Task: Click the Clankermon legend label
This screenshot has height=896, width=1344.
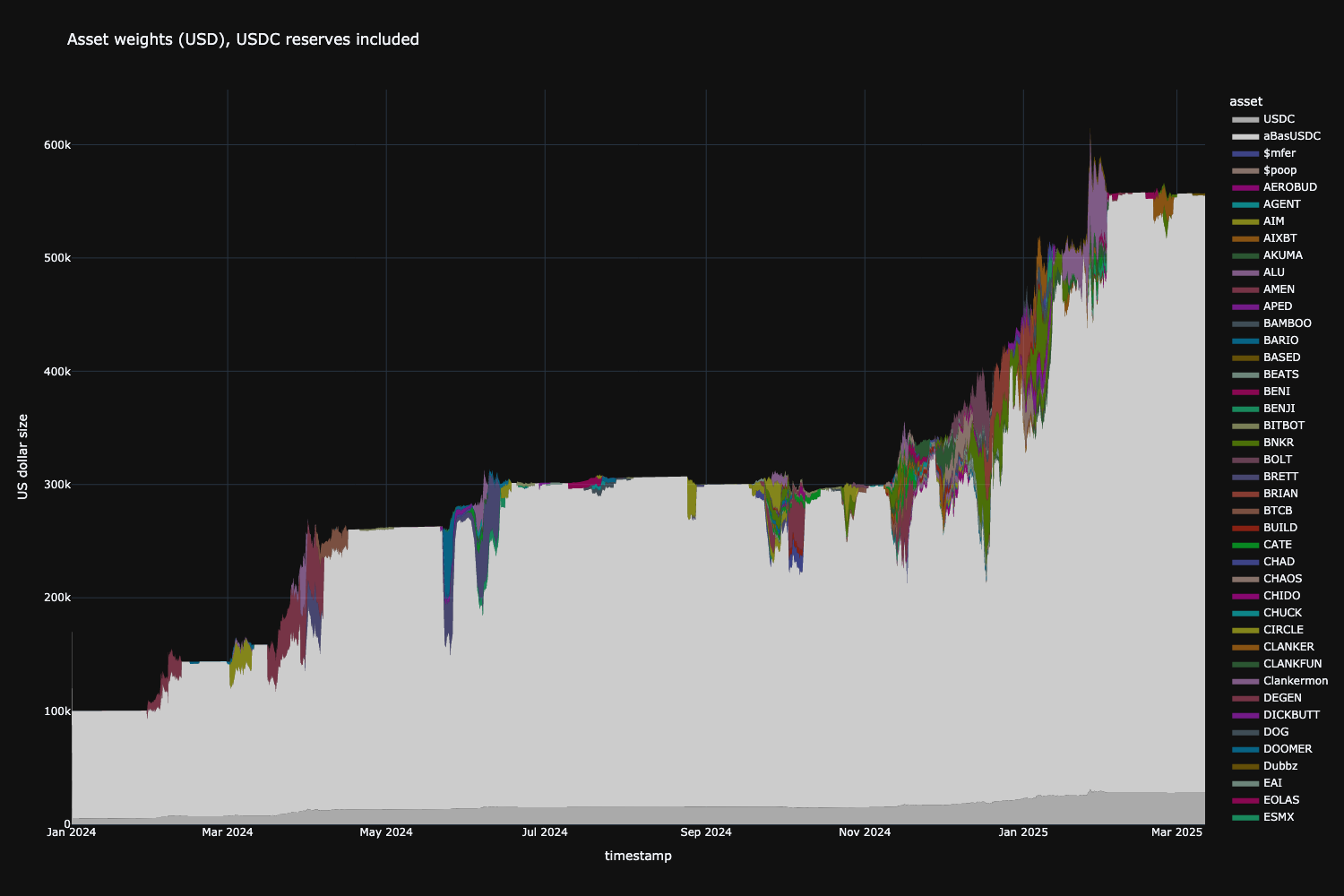Action: click(x=1296, y=681)
